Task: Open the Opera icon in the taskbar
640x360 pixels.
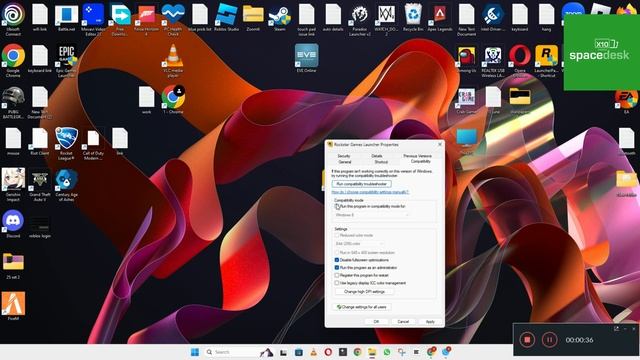Action: point(328,352)
